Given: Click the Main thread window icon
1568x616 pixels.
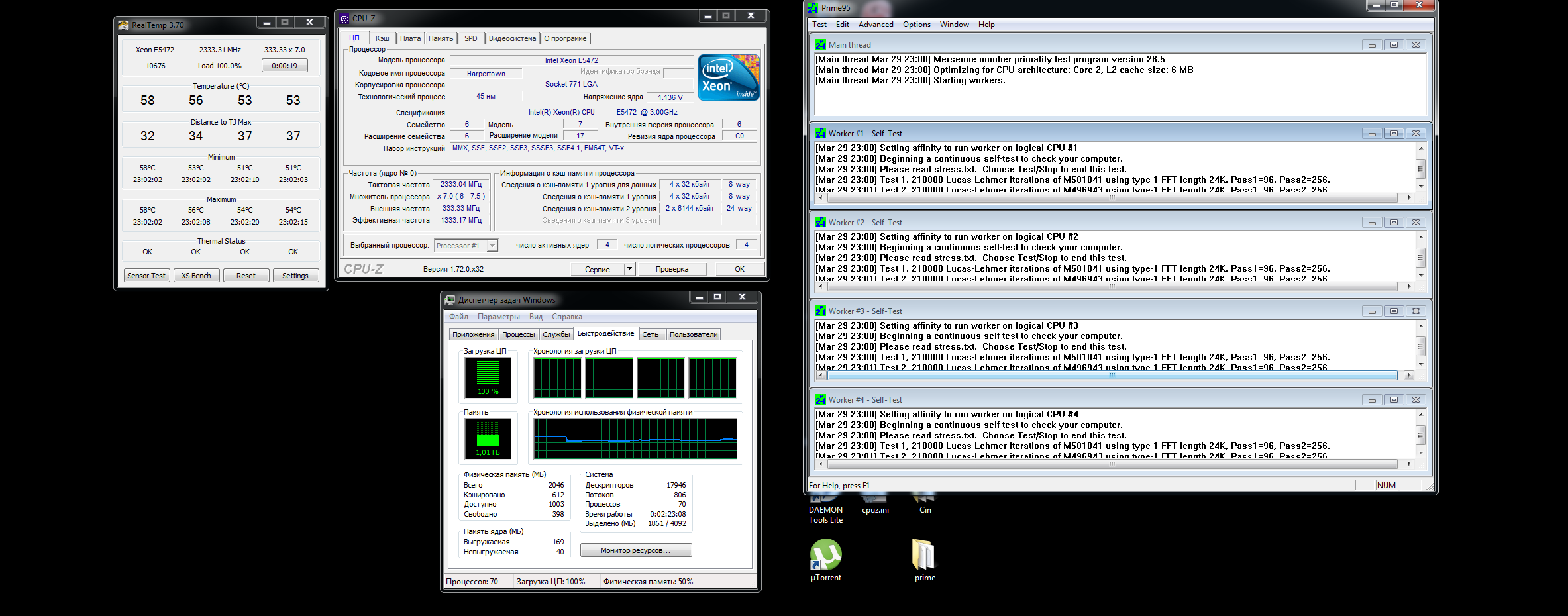Looking at the screenshot, I should [x=821, y=45].
